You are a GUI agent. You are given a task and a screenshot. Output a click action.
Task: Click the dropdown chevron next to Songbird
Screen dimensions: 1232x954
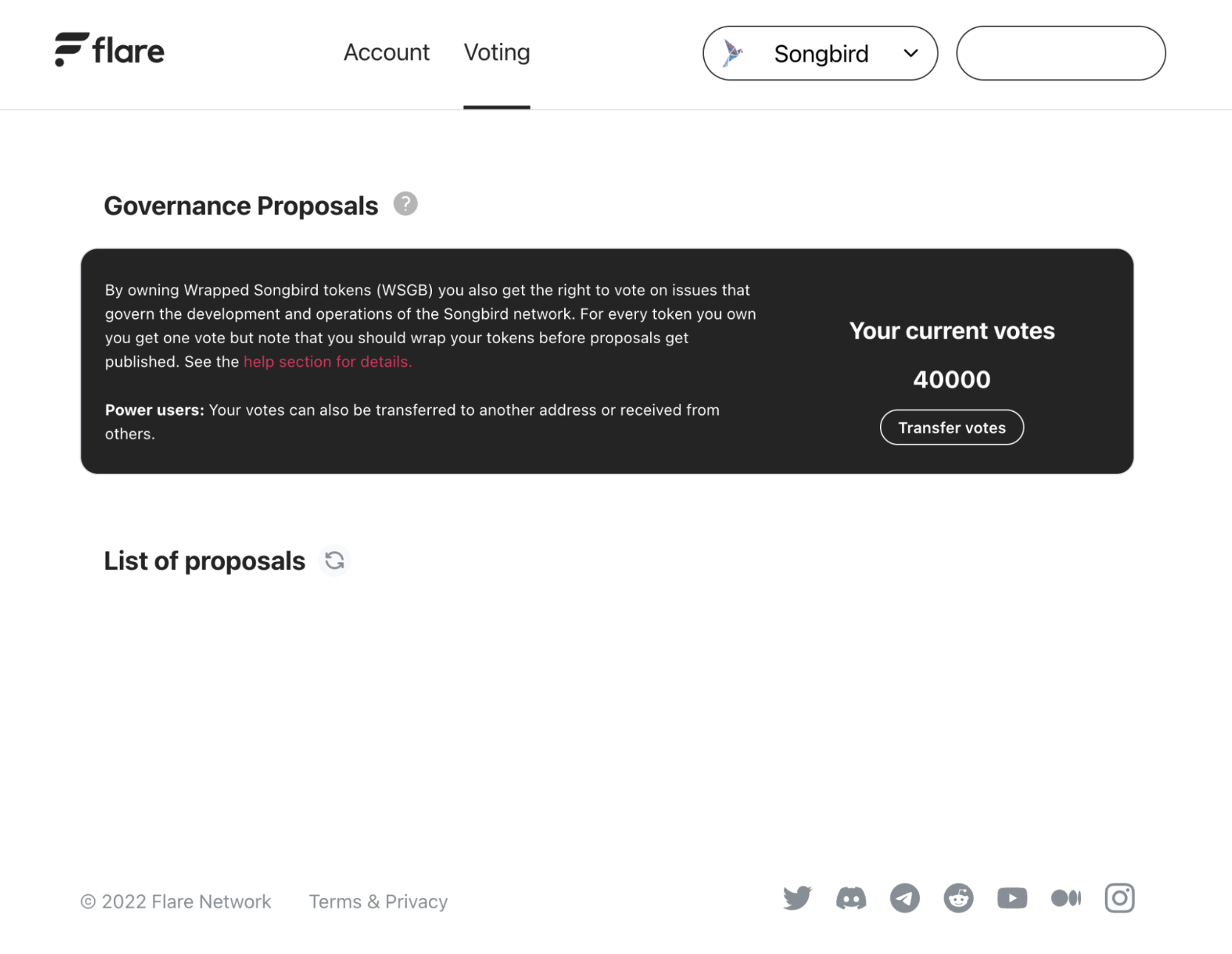pos(910,53)
